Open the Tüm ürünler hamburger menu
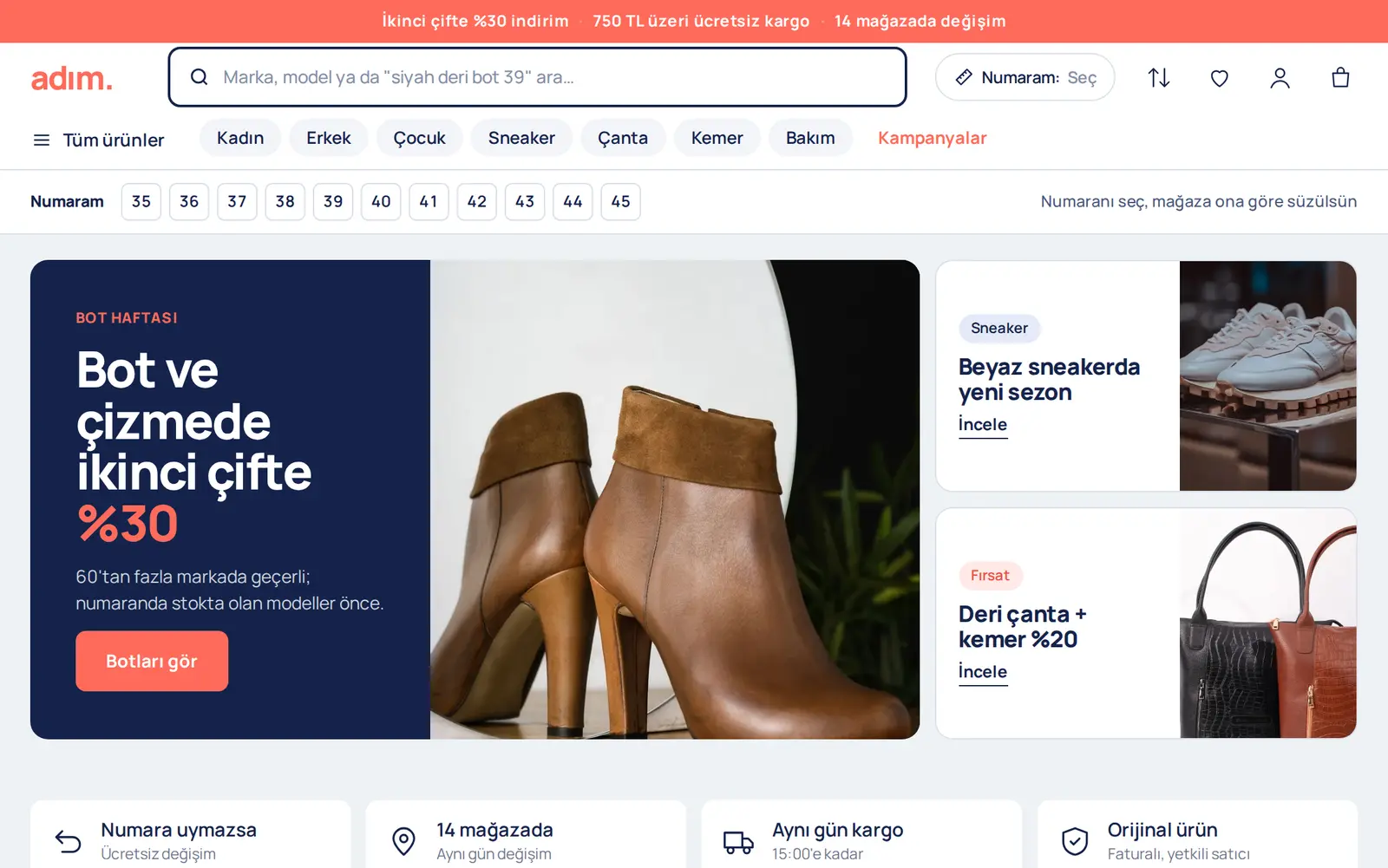This screenshot has height=868, width=1388. [99, 140]
